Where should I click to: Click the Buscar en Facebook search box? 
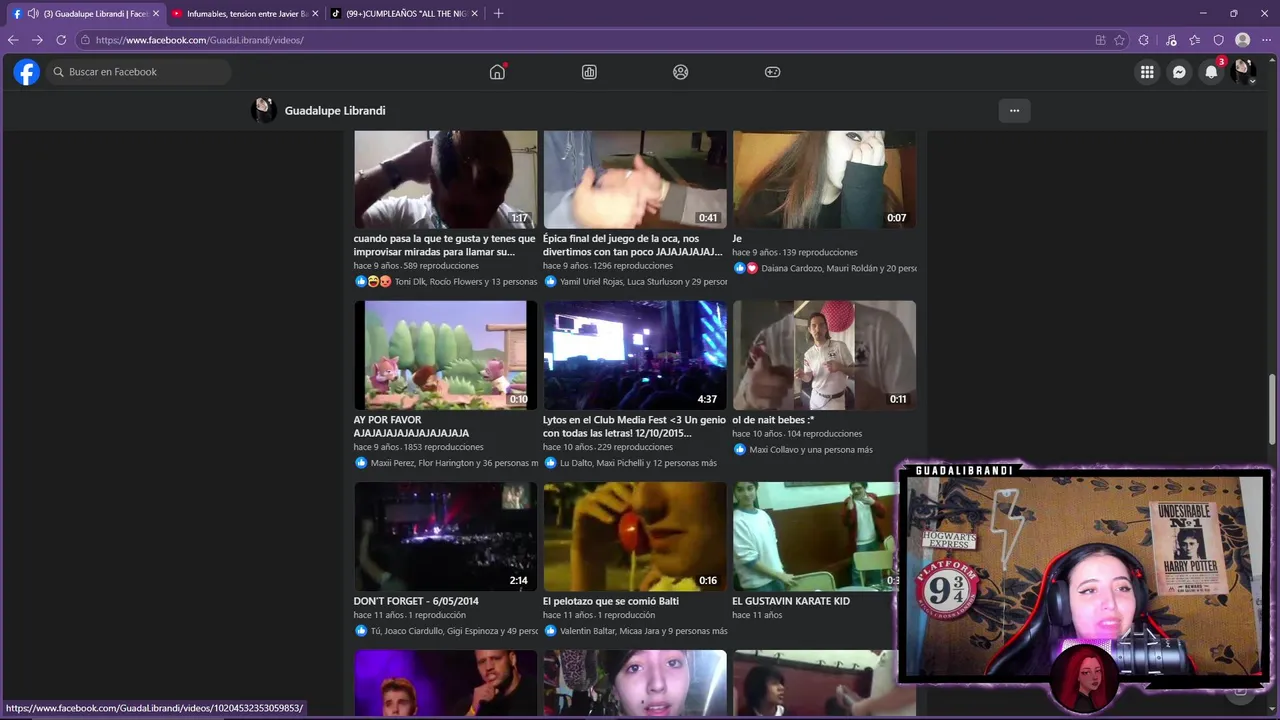(138, 72)
